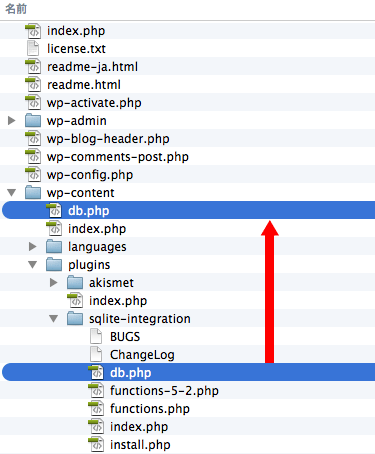Click the wp-activate.php file name
The height and width of the screenshot is (454, 375).
94,103
